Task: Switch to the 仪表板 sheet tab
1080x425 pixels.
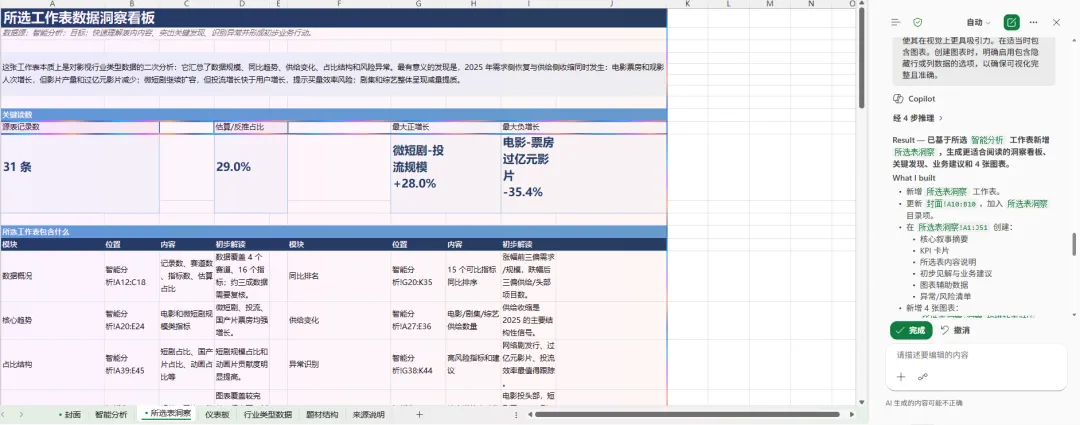Action: (217, 415)
